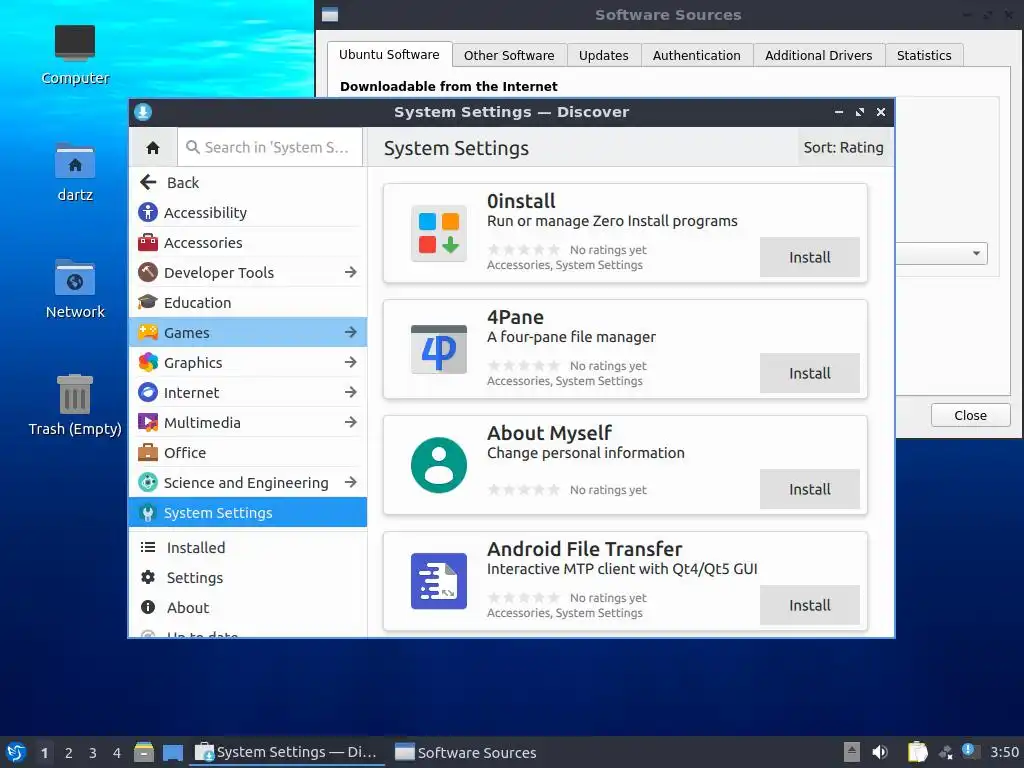Open the Accessories toolbox icon
The image size is (1024, 768).
tap(148, 242)
